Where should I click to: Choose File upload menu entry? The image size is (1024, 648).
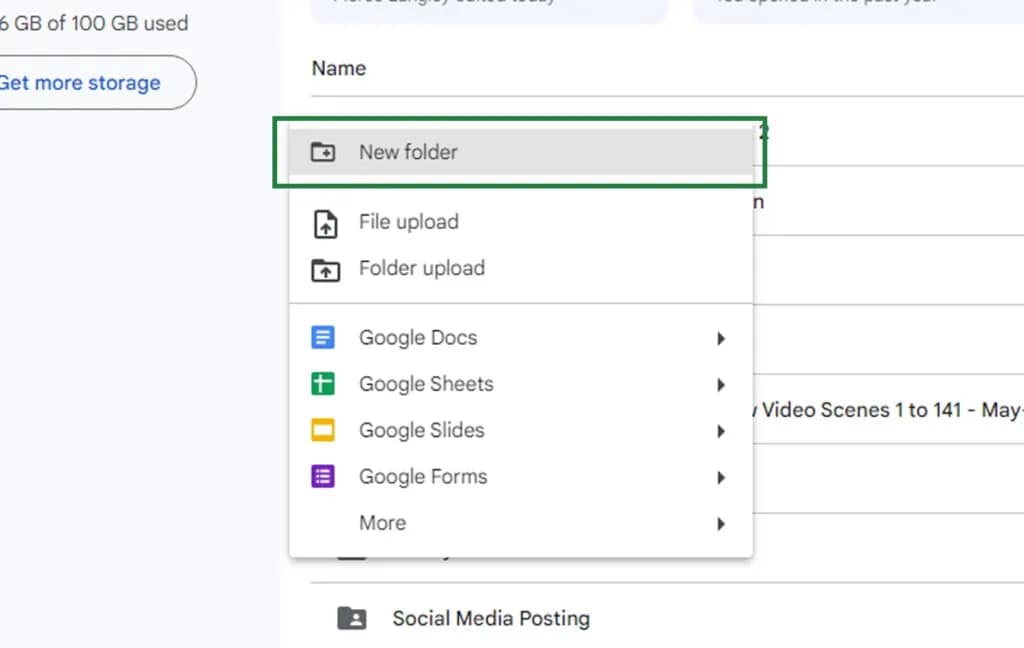coord(520,222)
